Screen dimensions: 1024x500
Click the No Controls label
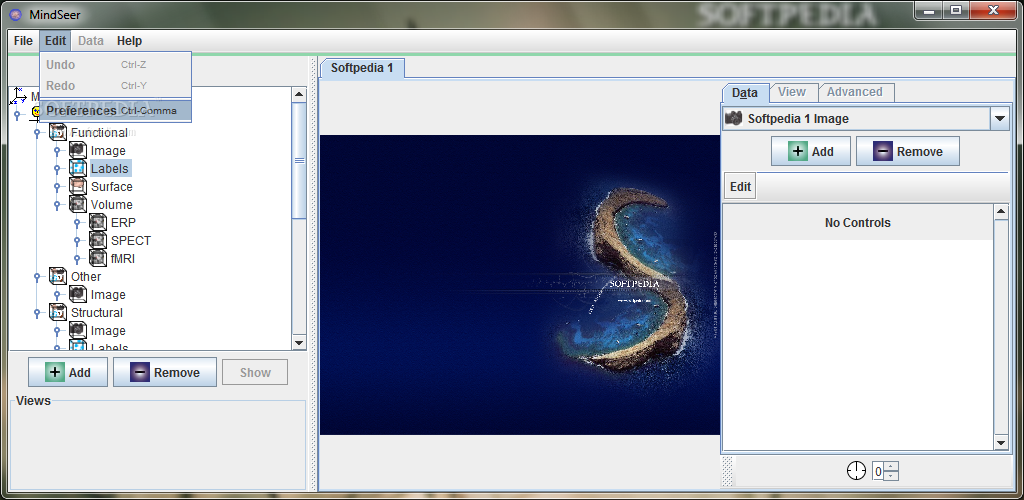point(857,223)
